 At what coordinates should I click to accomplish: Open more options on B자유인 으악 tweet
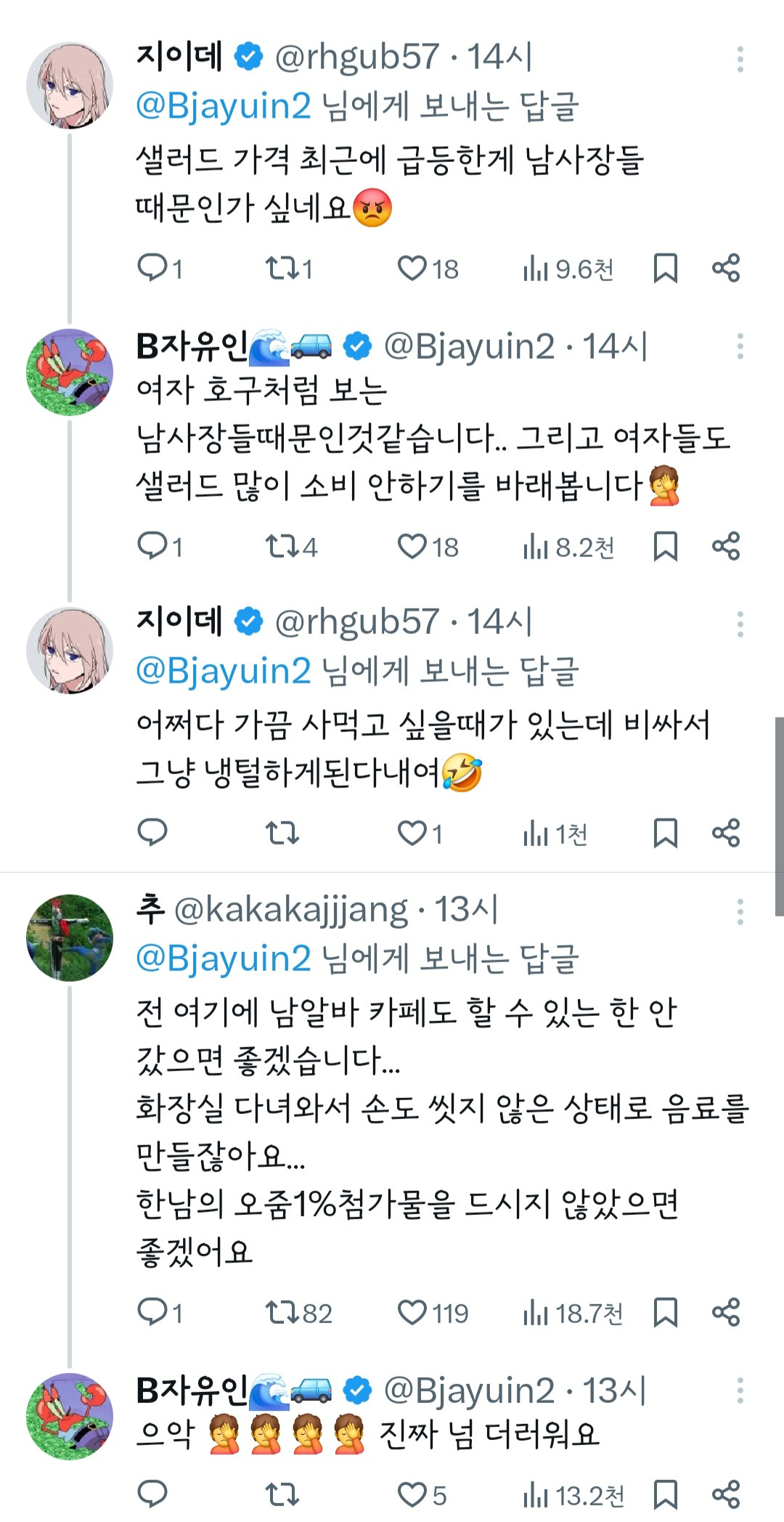(740, 1391)
